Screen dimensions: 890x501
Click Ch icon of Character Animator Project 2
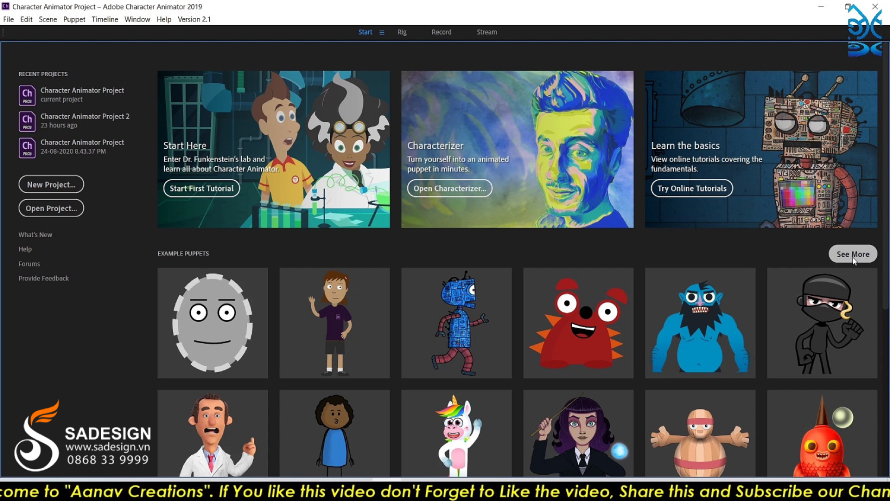[x=27, y=121]
